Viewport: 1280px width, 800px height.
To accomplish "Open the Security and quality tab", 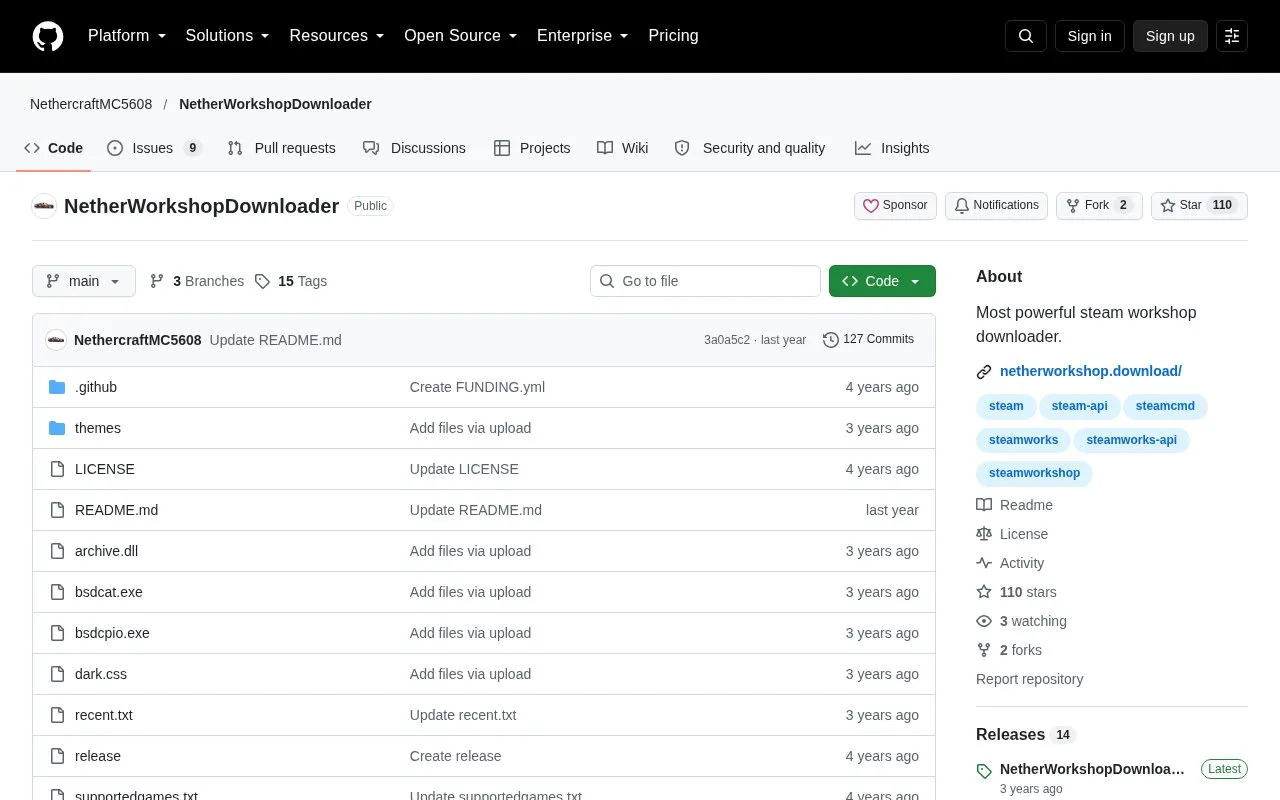I will [x=750, y=148].
